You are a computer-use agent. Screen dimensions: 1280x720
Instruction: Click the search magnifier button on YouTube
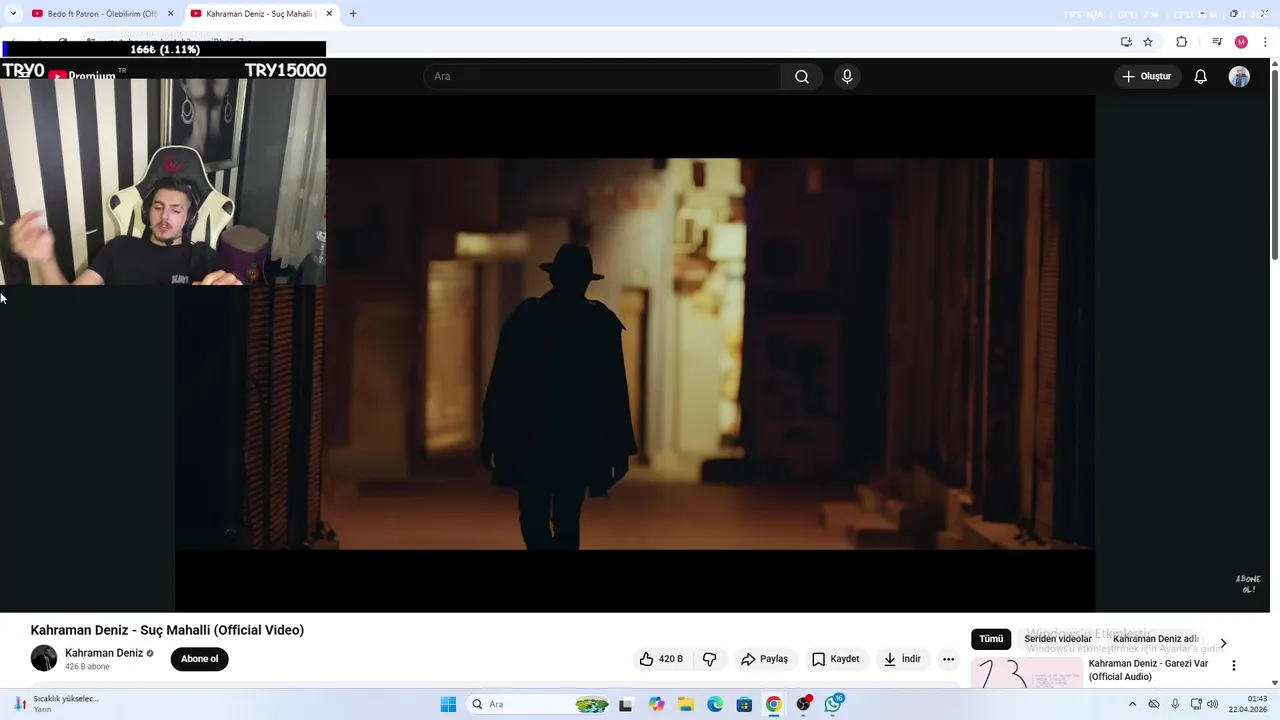click(x=802, y=77)
